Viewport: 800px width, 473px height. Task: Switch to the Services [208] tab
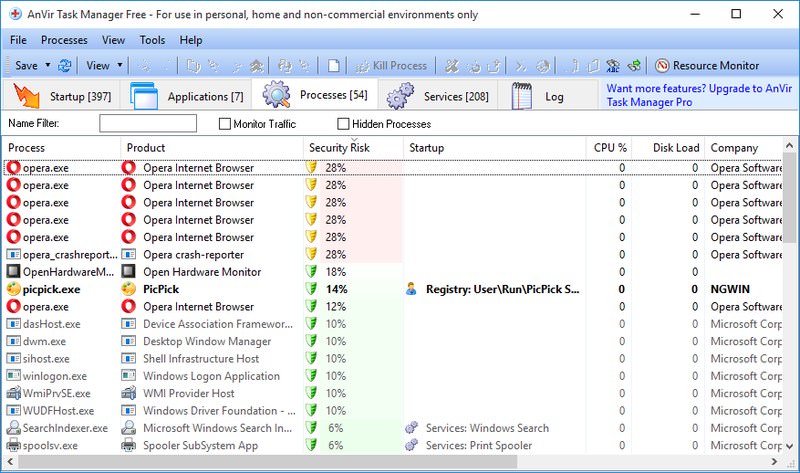pos(437,95)
